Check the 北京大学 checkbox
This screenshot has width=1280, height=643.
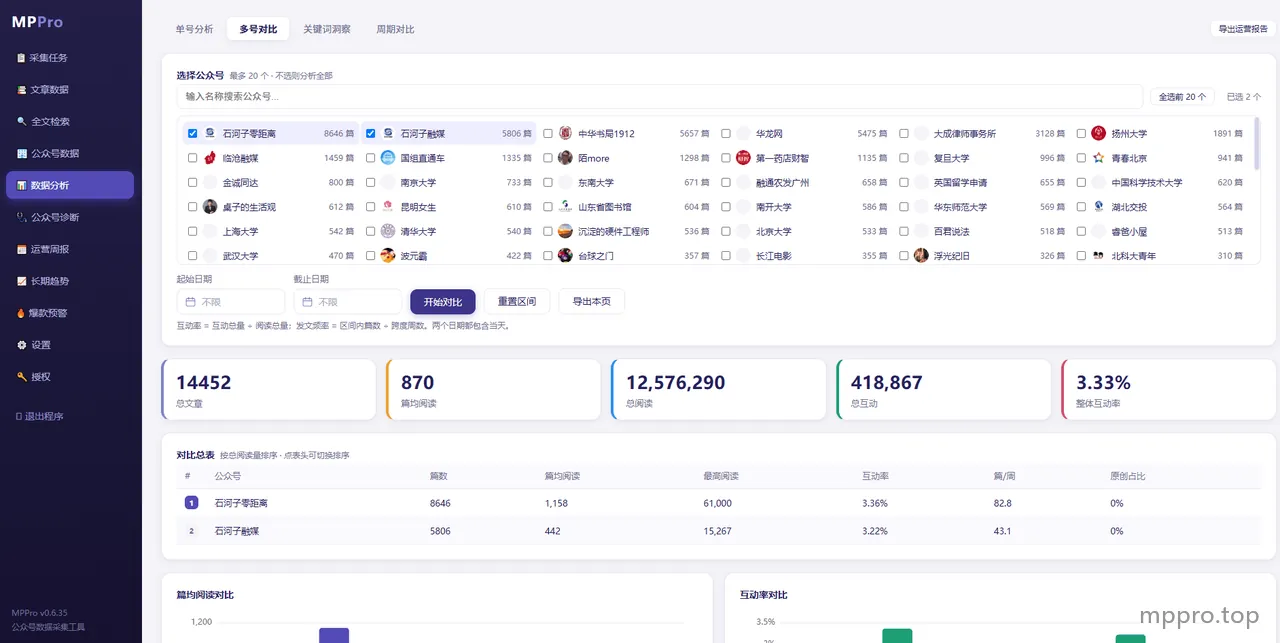pos(726,231)
